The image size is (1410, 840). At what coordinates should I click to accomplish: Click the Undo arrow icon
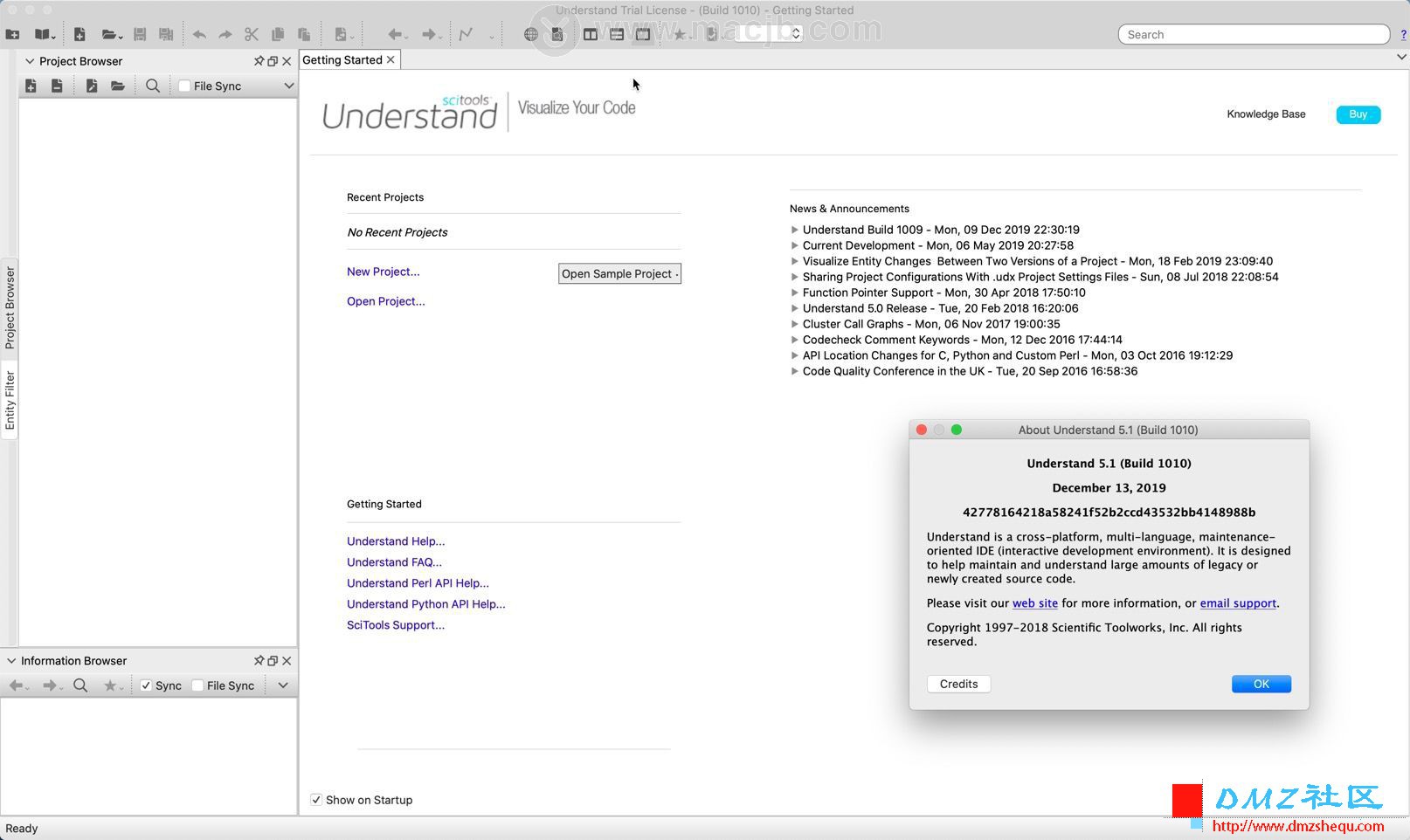coord(199,35)
